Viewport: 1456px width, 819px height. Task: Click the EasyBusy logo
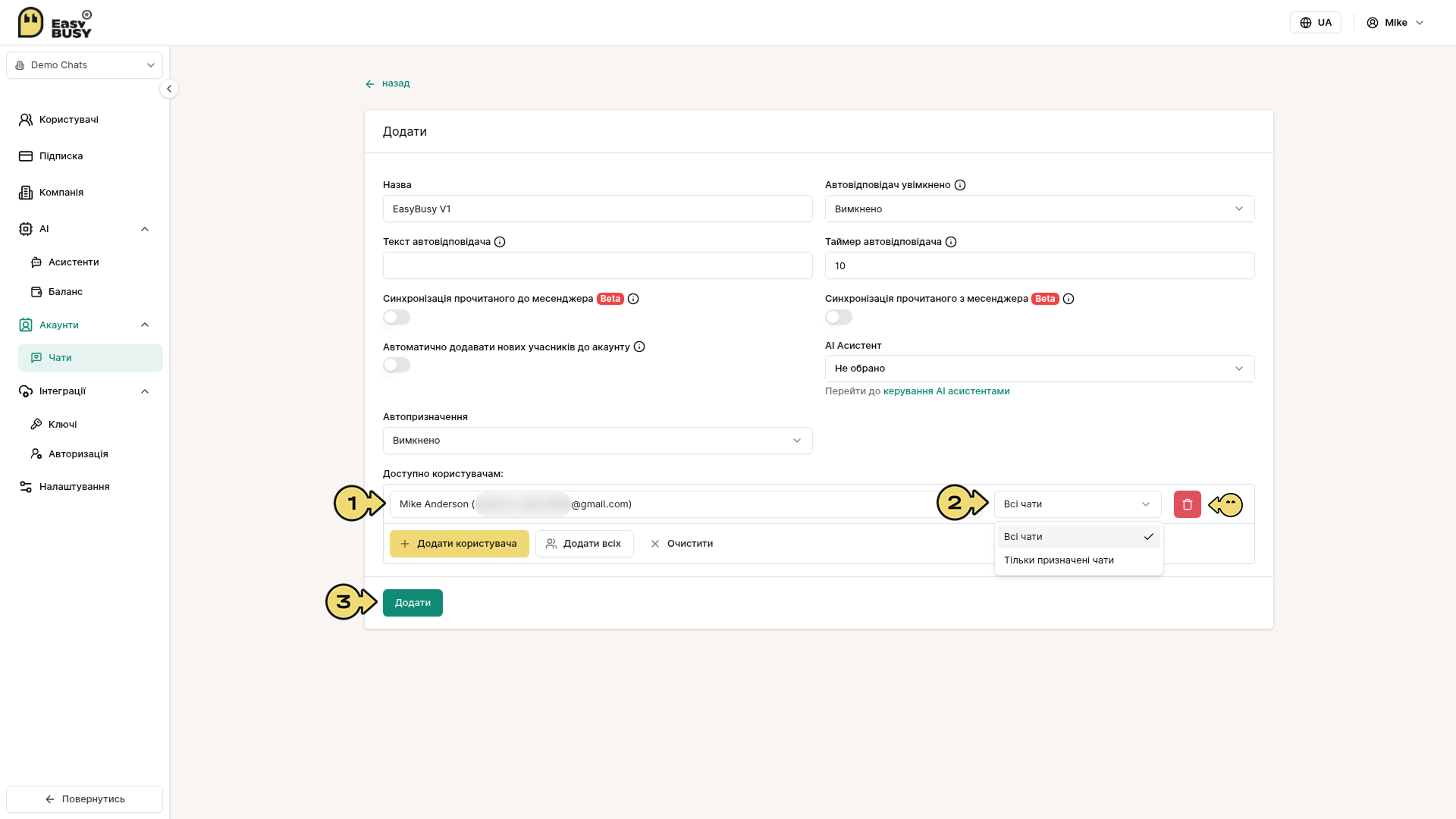point(55,23)
